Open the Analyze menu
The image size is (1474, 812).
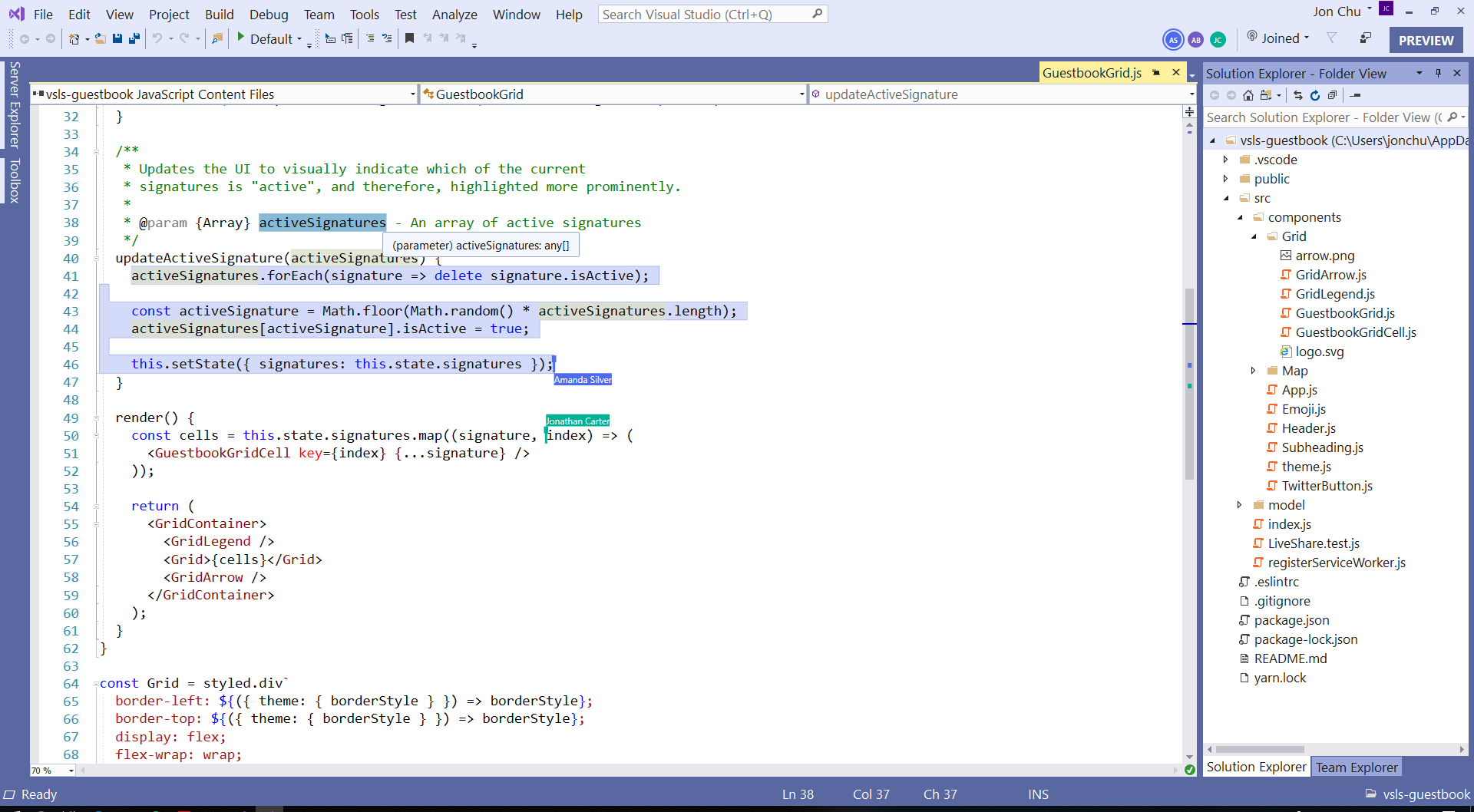pos(454,14)
